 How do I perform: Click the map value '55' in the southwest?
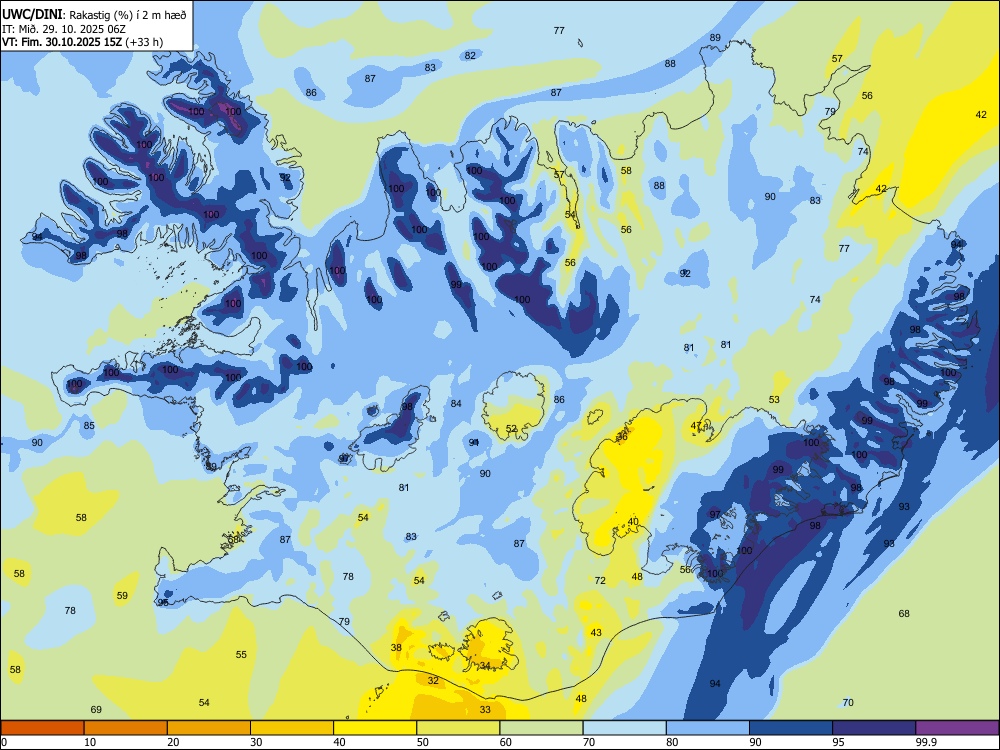241,654
